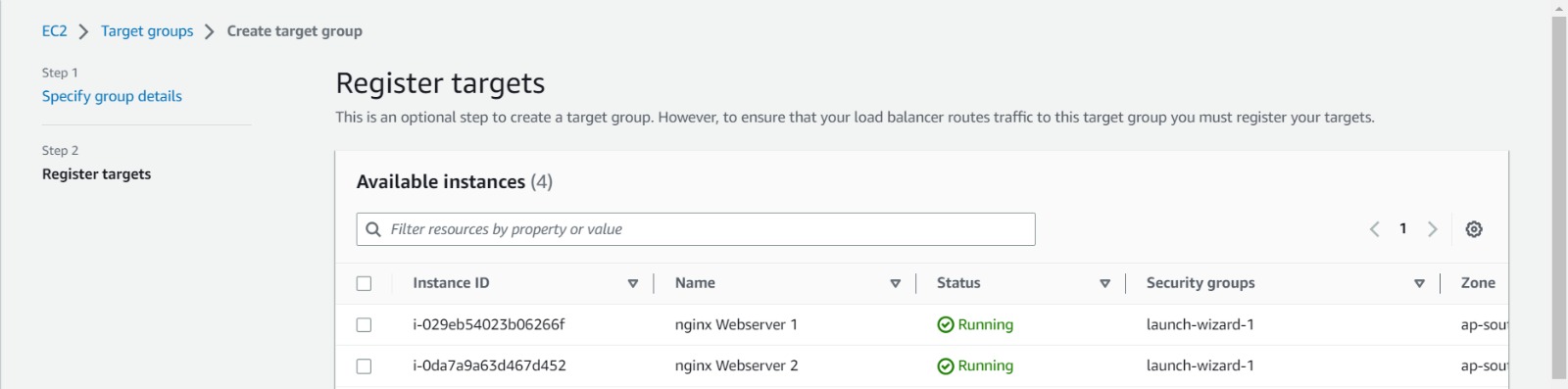Screen dimensions: 1568x389
Task: Go back to Specify group details step
Action: tap(112, 96)
